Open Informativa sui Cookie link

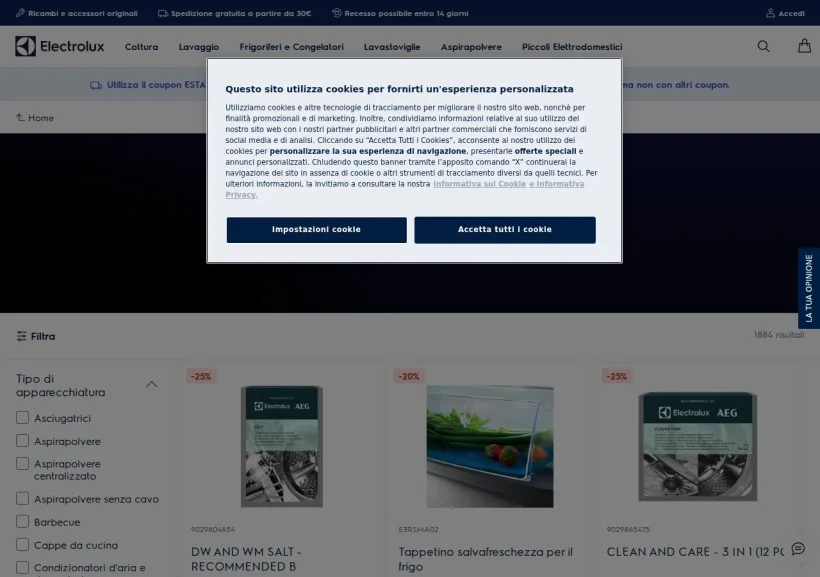coord(479,184)
